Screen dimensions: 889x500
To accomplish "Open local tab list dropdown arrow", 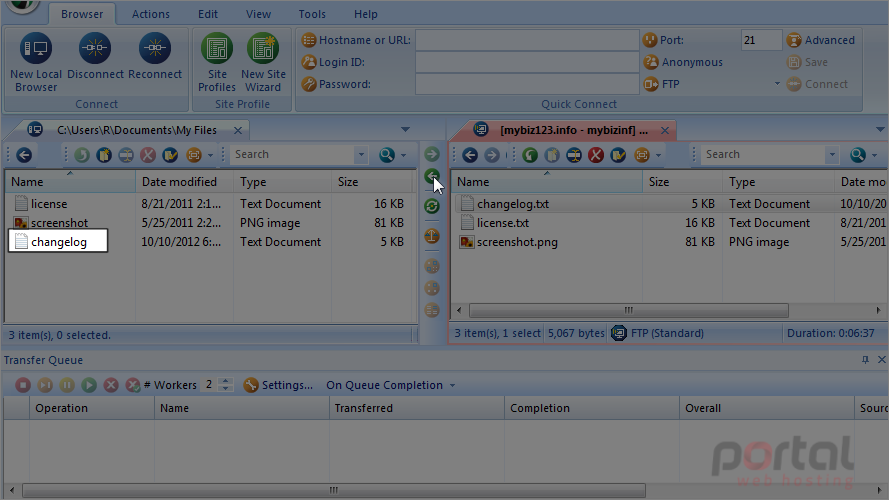I will (405, 130).
